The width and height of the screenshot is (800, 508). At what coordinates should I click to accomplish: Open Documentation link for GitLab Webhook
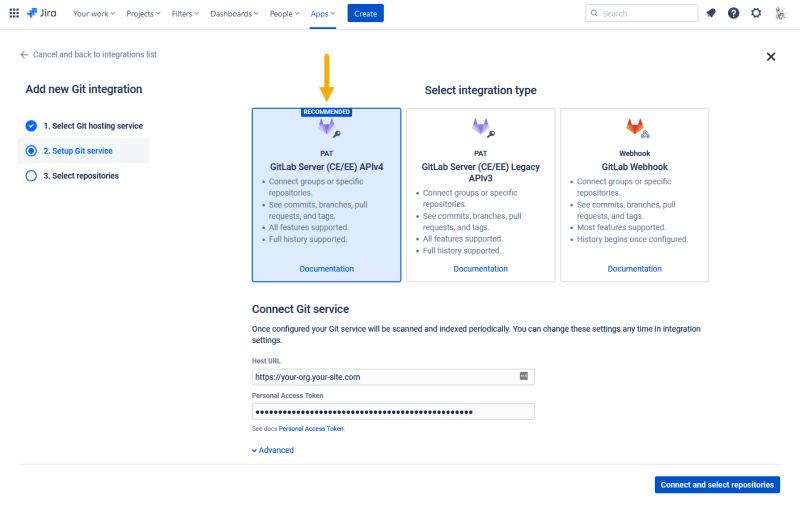[x=635, y=269]
